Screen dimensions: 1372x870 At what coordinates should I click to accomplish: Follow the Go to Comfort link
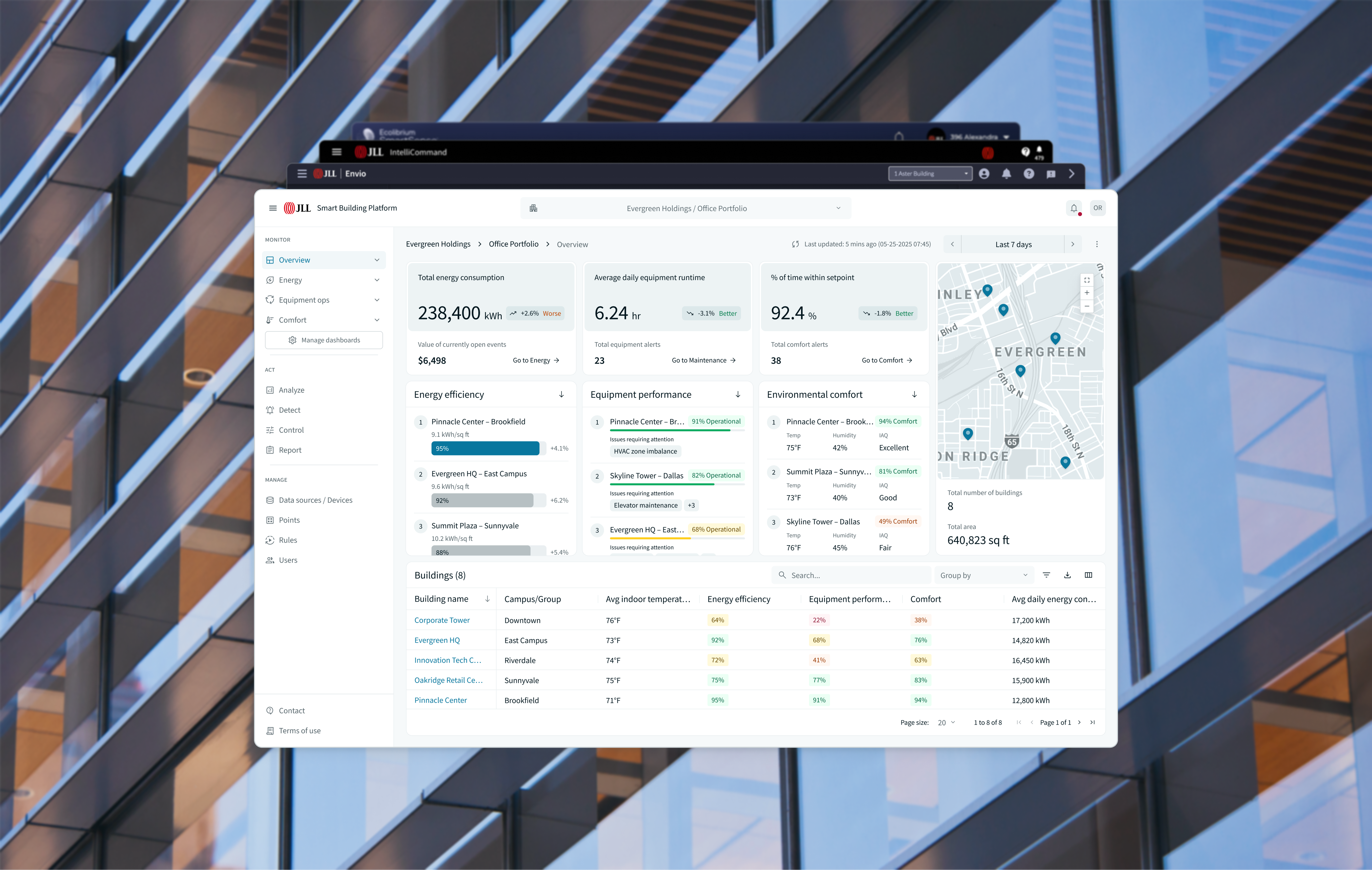coord(887,360)
